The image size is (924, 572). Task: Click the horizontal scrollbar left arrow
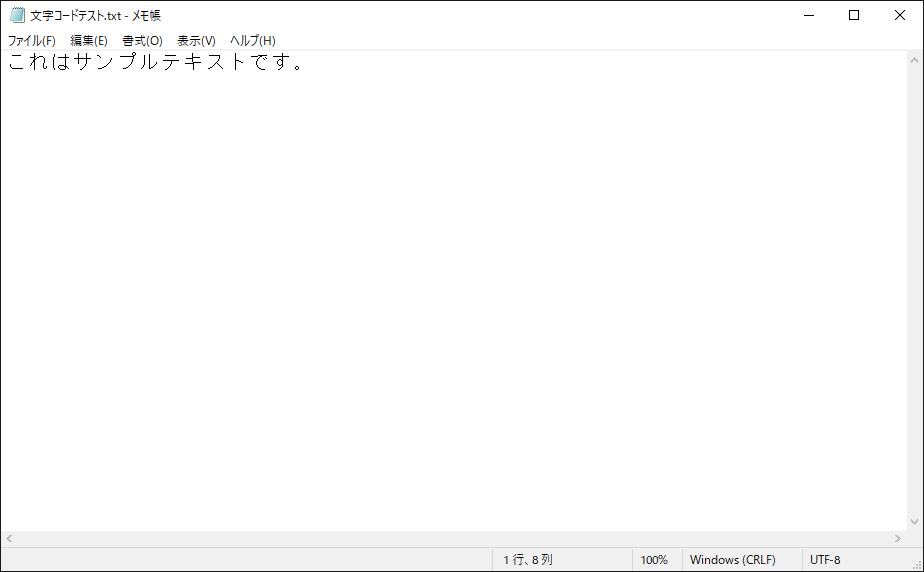9,539
